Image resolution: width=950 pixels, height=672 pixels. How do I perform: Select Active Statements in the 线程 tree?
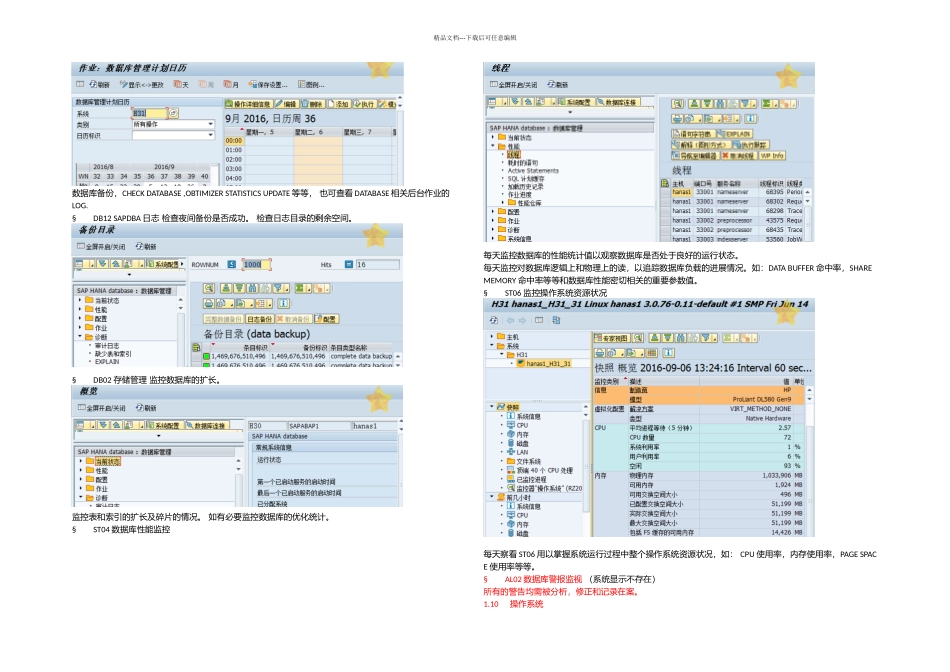(x=533, y=171)
